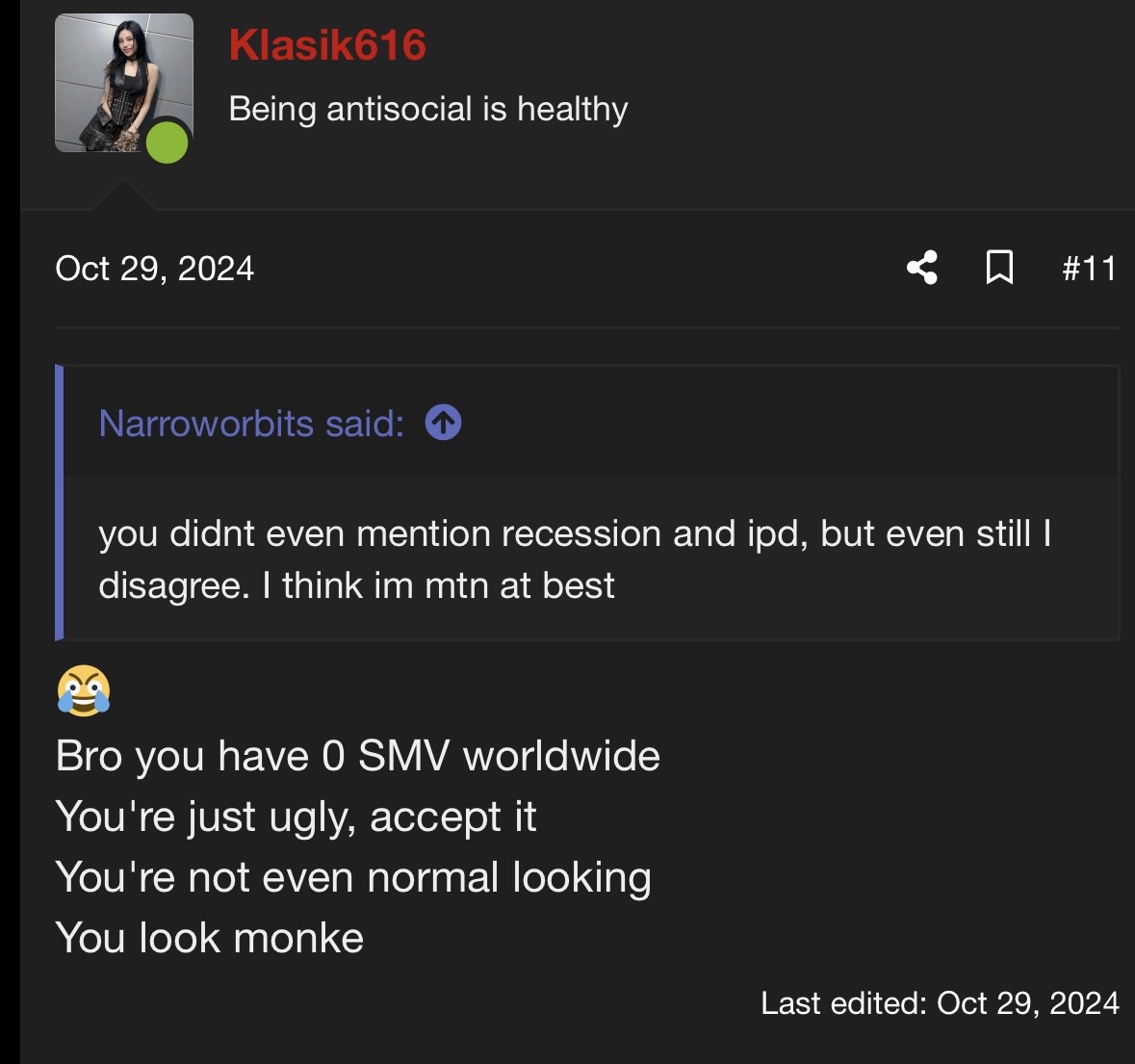Click the green online status dot
The height and width of the screenshot is (1064, 1135).
point(168,142)
